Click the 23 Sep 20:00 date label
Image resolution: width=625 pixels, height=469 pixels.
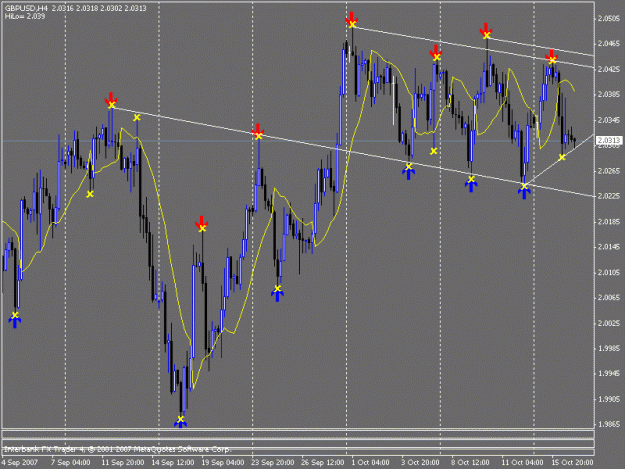coord(273,463)
